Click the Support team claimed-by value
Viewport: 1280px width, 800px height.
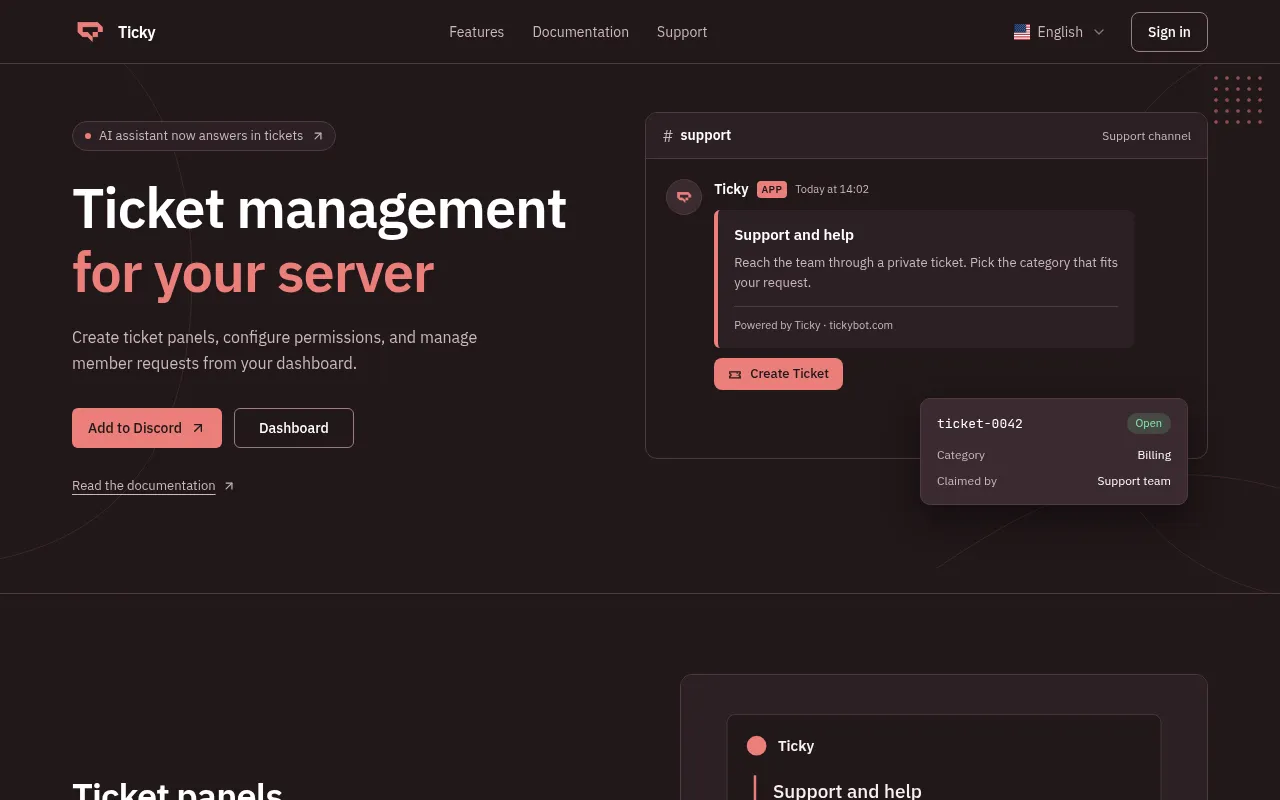pos(1134,481)
